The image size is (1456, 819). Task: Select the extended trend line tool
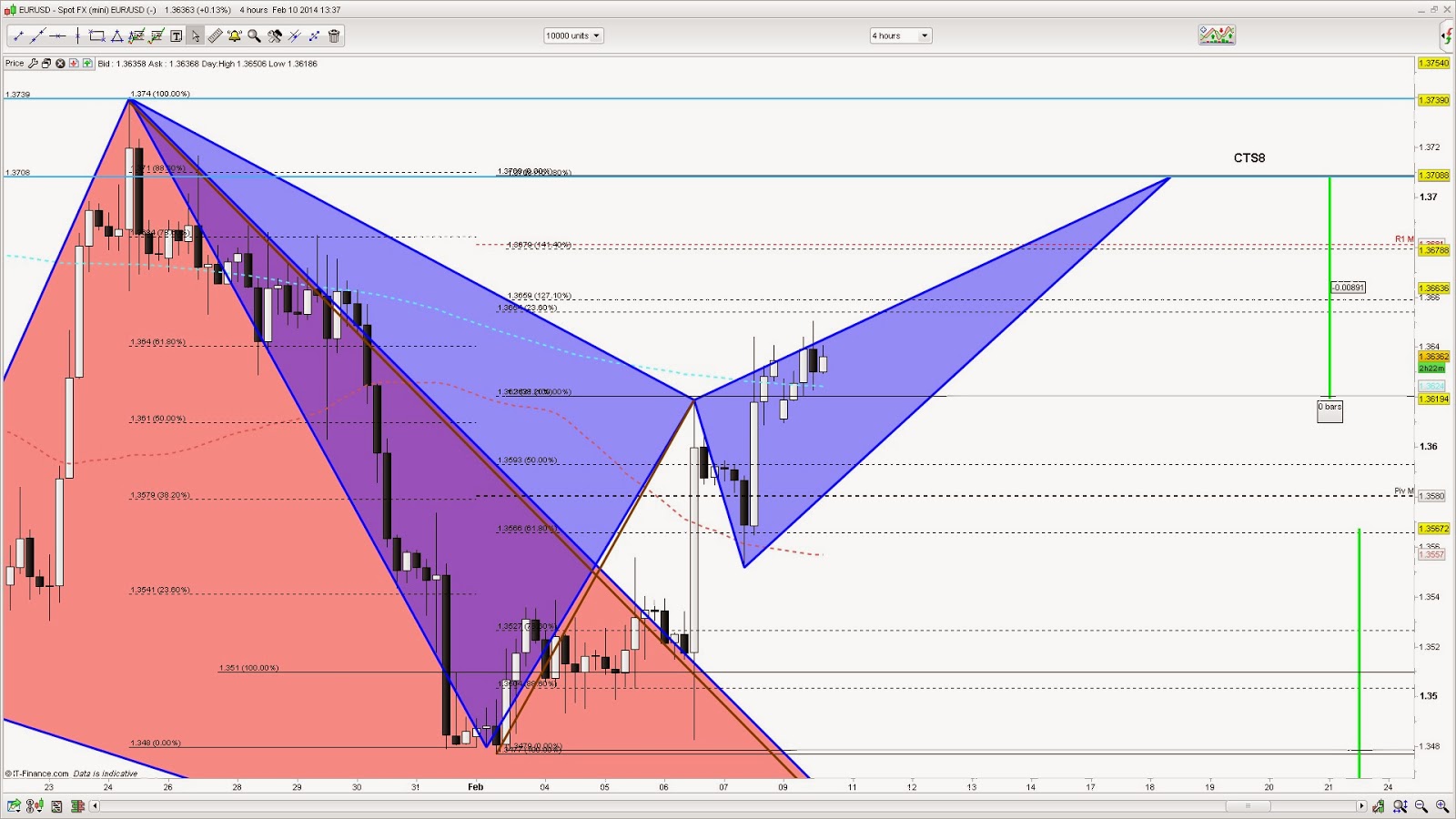click(37, 36)
